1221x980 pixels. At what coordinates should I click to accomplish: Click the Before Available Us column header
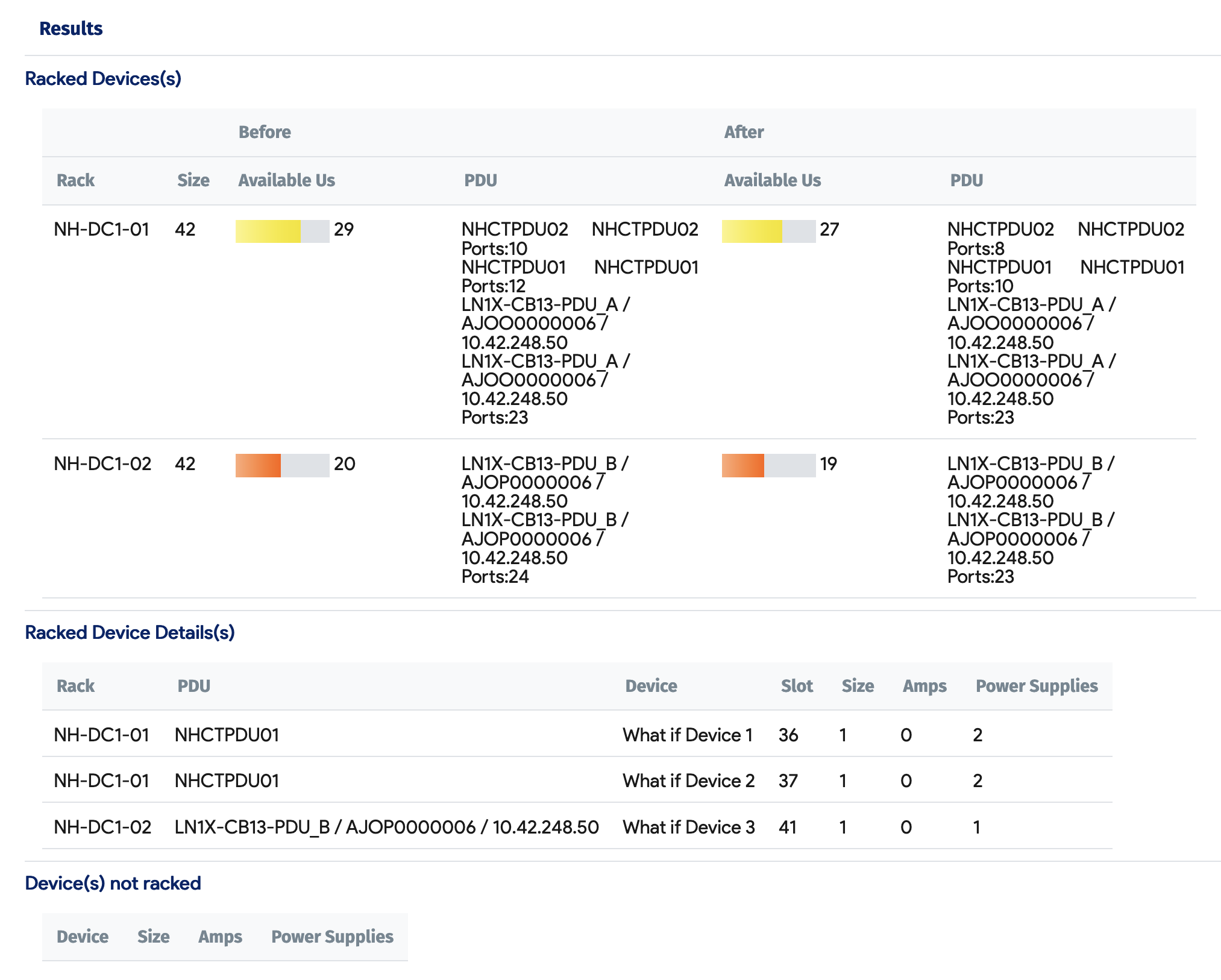(x=286, y=180)
